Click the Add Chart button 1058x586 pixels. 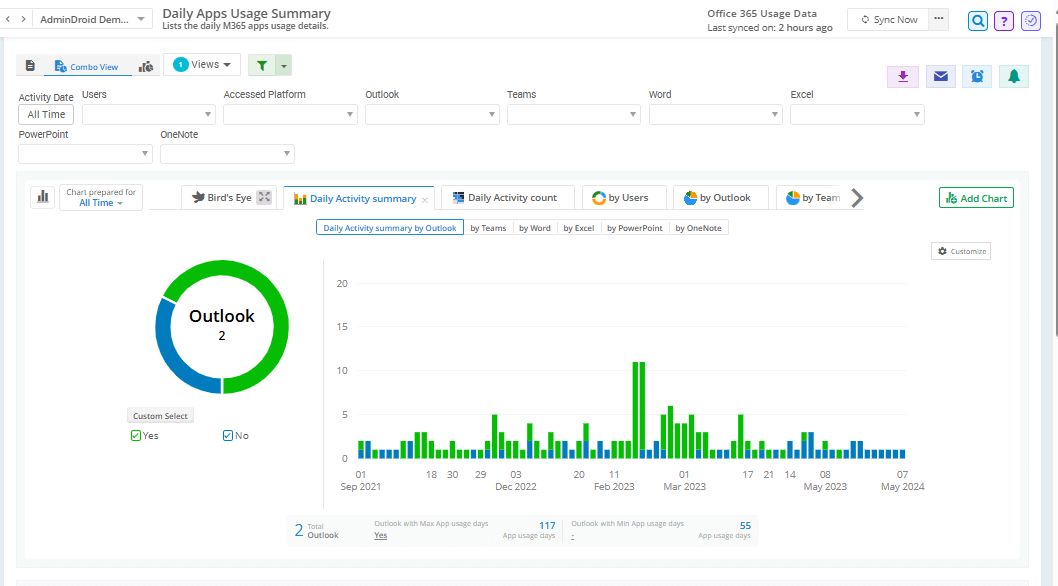[976, 198]
